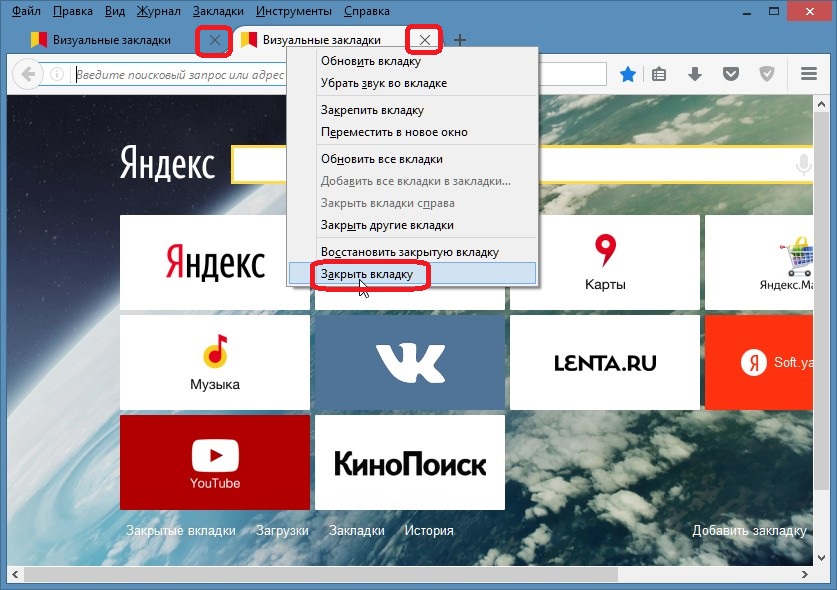Open the Закладки menu in menu bar
This screenshot has width=837, height=590.
[218, 11]
